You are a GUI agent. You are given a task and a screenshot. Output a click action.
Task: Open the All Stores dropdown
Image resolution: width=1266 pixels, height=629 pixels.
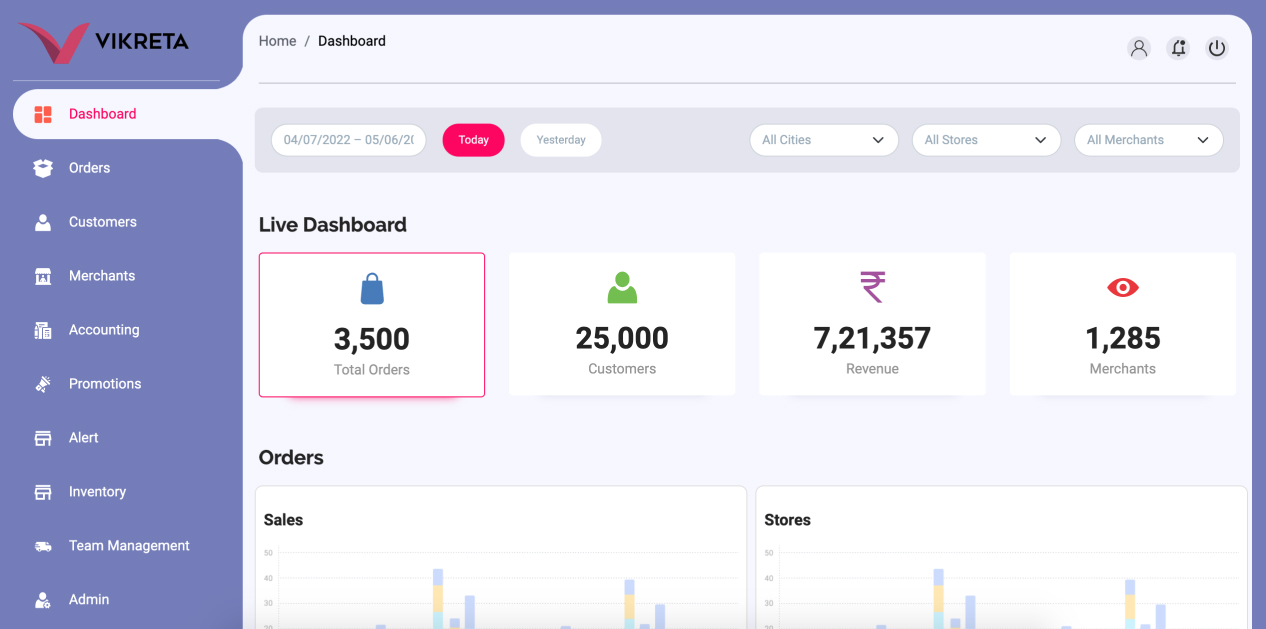coord(985,140)
